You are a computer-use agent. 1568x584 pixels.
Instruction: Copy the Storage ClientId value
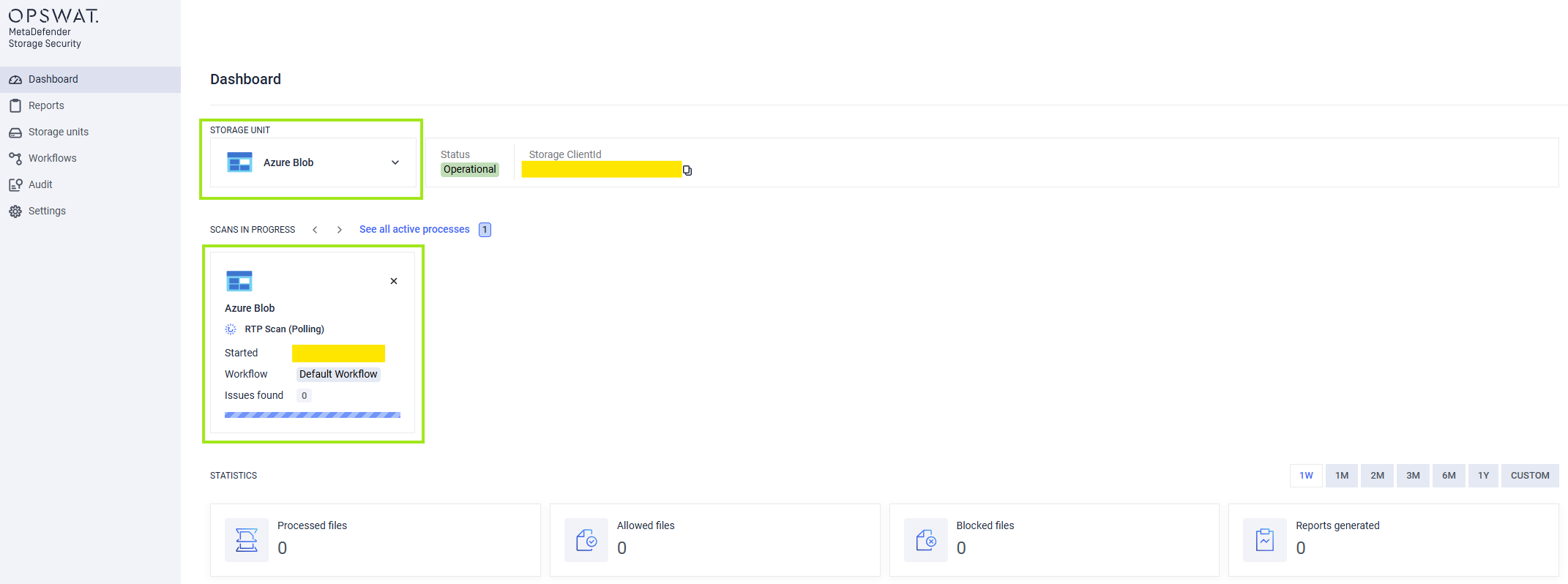[687, 171]
